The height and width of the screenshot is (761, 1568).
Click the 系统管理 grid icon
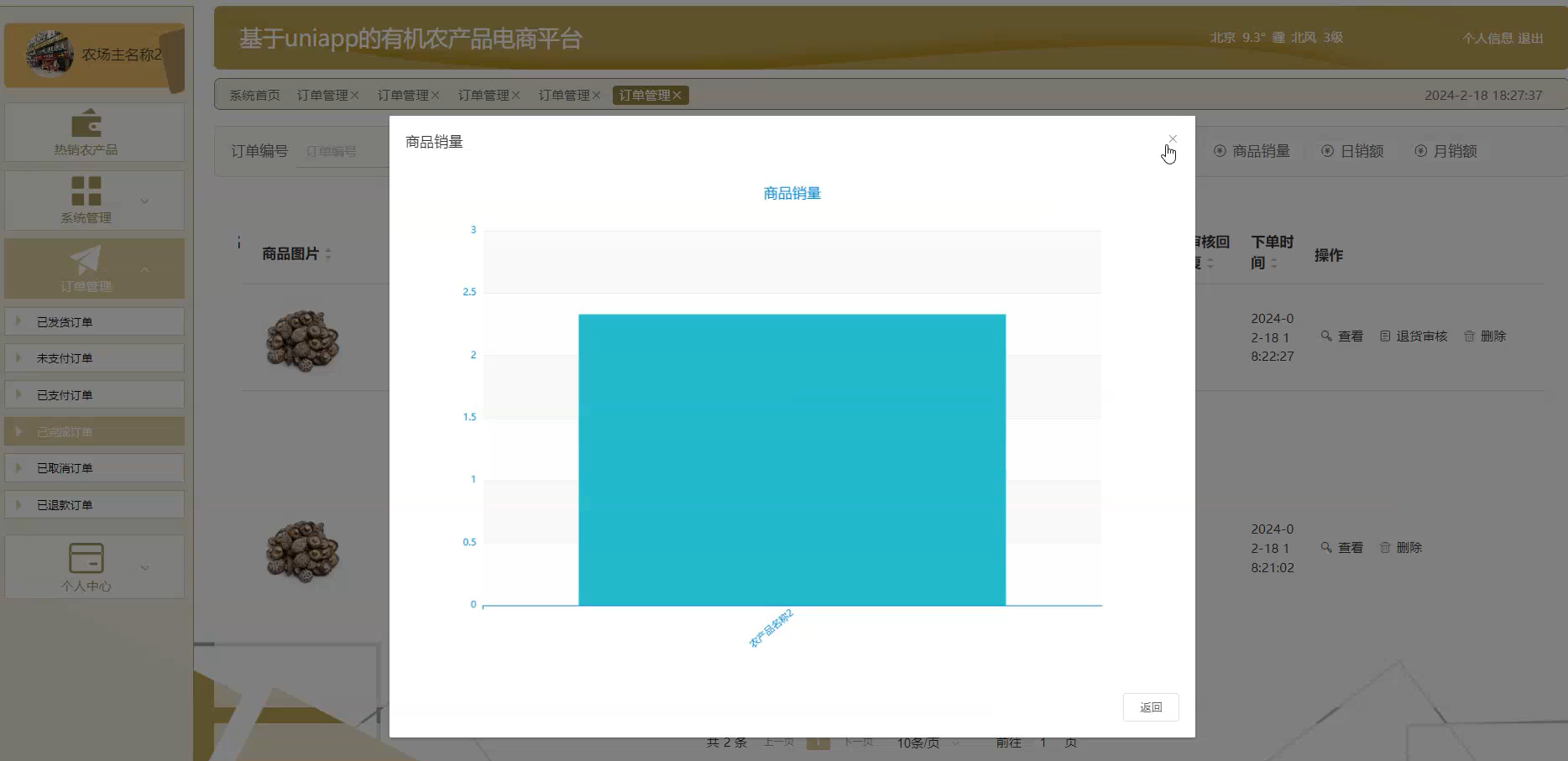86,190
